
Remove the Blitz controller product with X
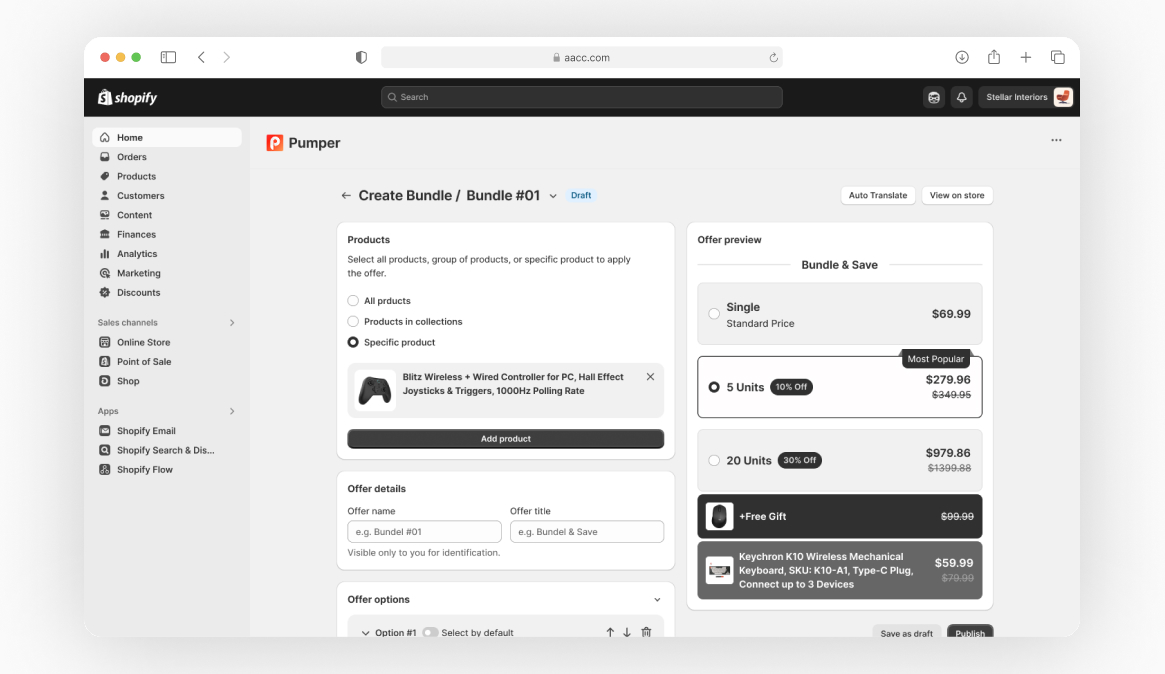click(650, 377)
